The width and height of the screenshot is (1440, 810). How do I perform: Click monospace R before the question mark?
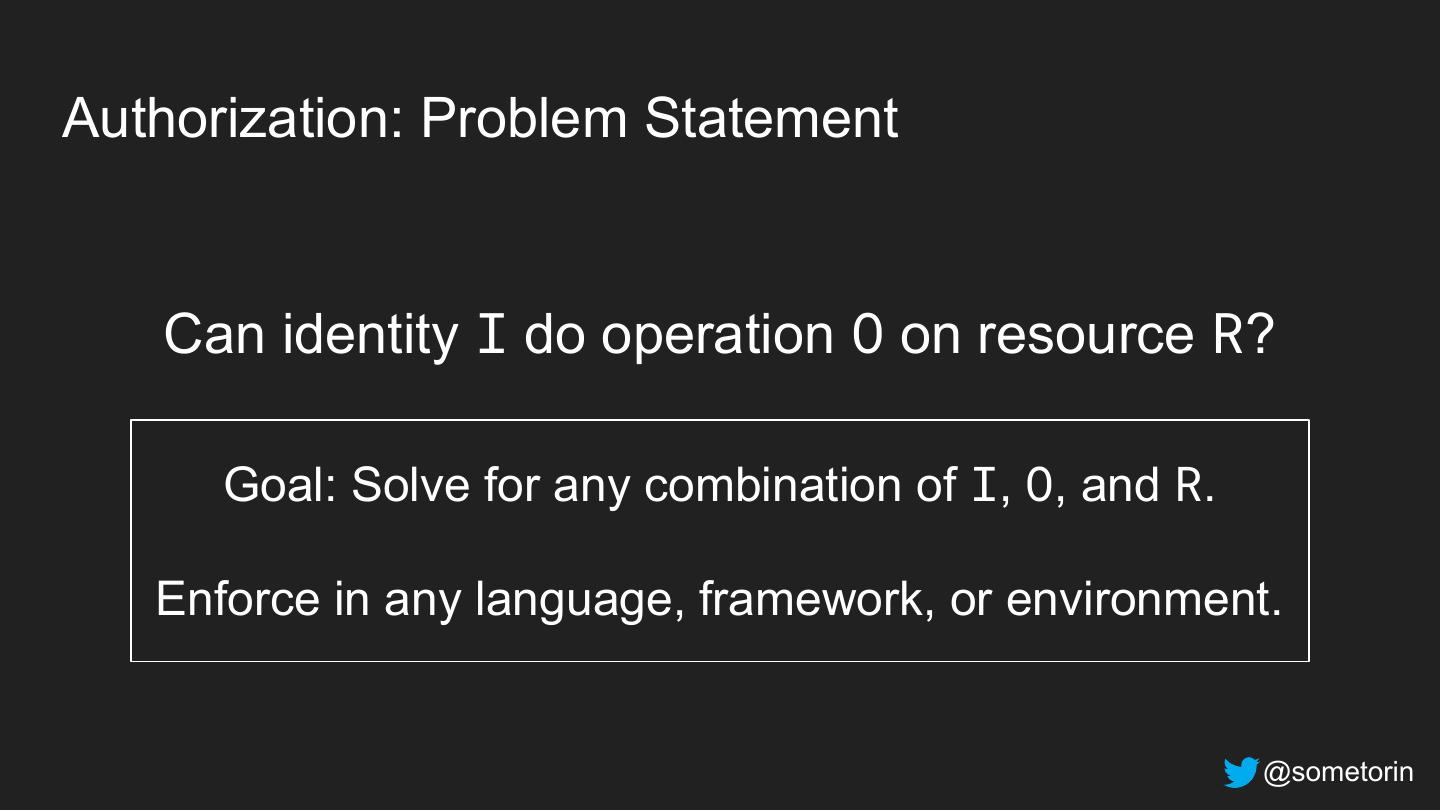(1228, 336)
